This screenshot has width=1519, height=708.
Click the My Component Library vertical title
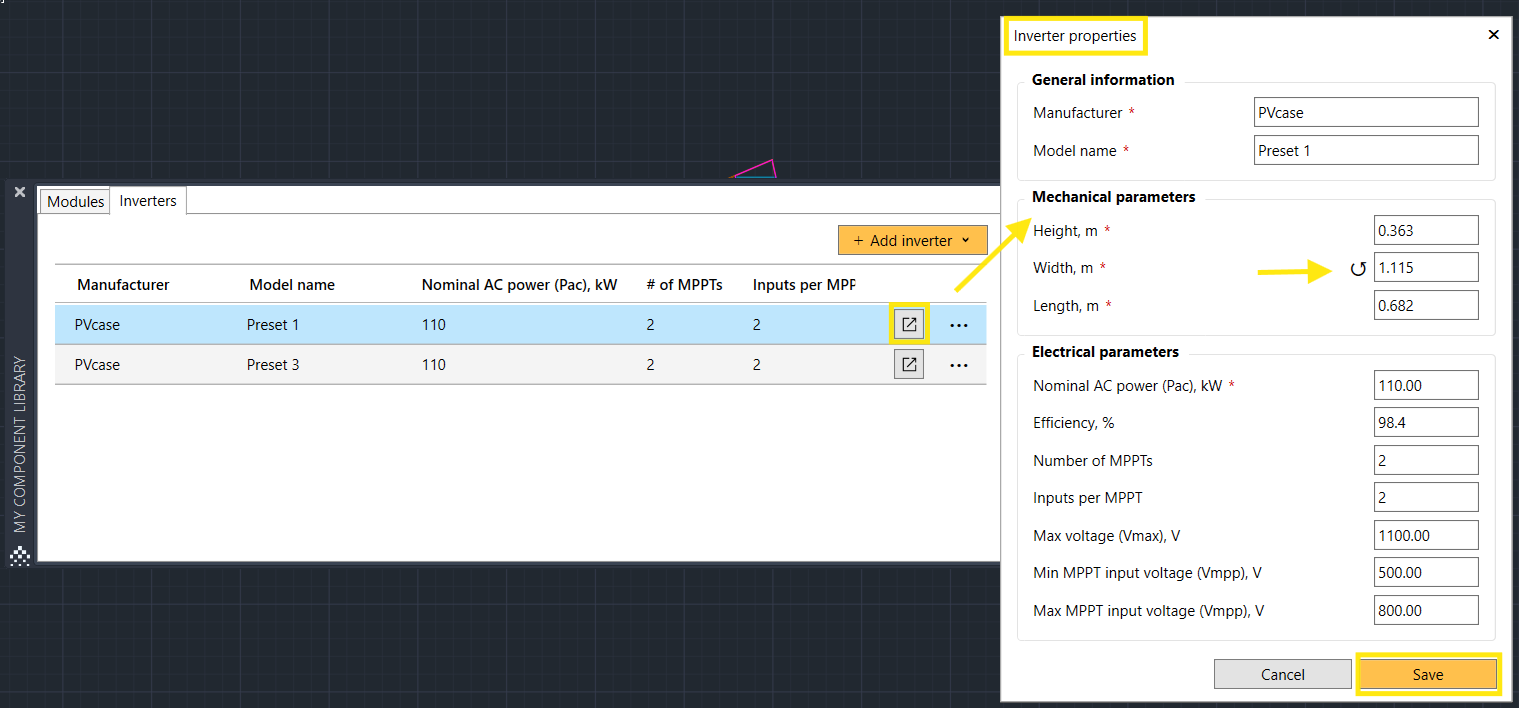(x=20, y=445)
